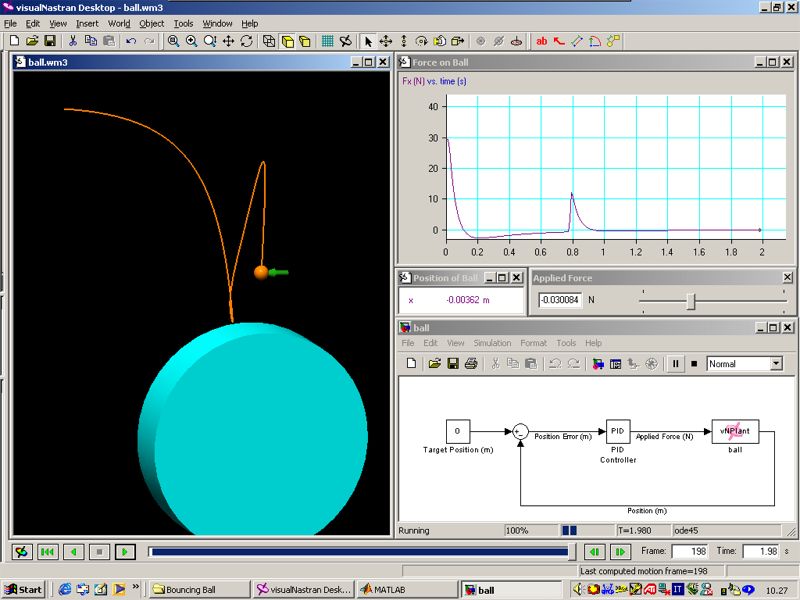Click the Frame number field
Screen dimensions: 800x600
(690, 552)
